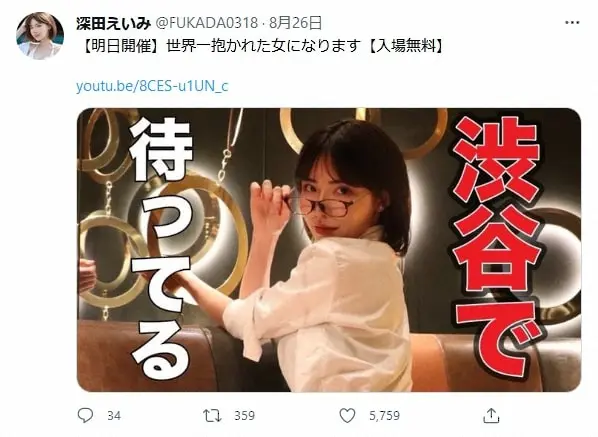Open the video thumbnail preview image
Screen dimensions: 598x437
click(x=329, y=250)
